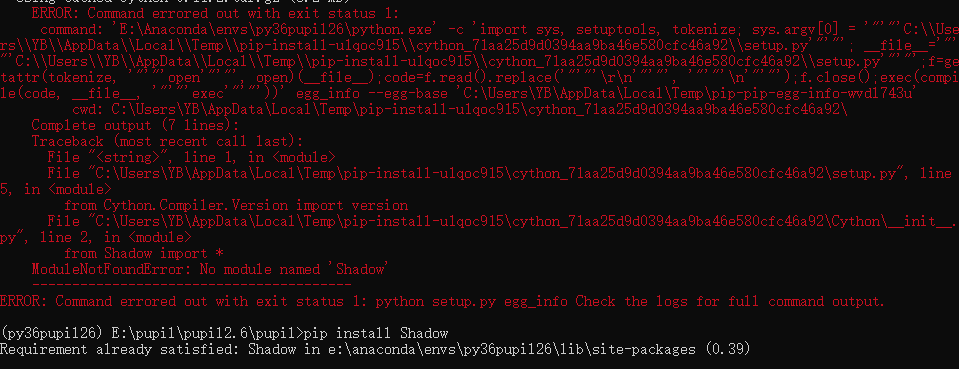The width and height of the screenshot is (959, 369).
Task: Click 'py", line 2, in <module>' traceback line
Action: click(96, 237)
